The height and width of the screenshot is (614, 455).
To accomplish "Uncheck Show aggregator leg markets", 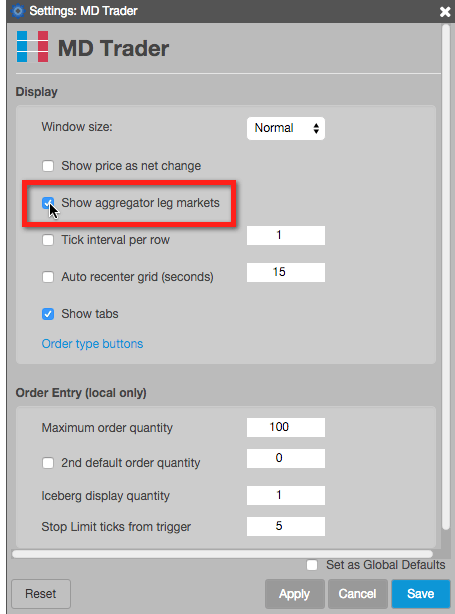I will click(x=48, y=203).
